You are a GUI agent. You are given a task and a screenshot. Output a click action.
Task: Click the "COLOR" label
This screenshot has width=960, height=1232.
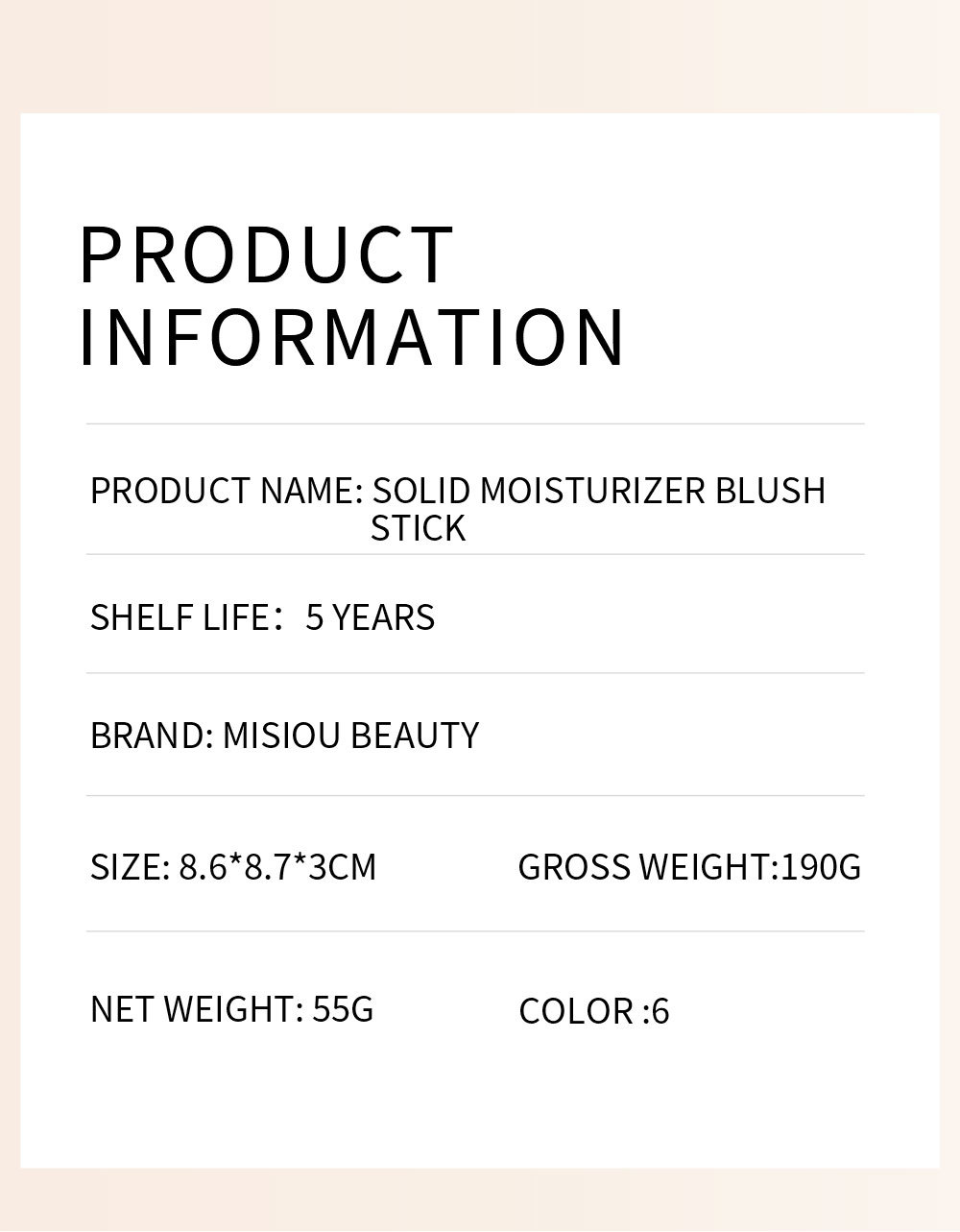click(x=576, y=1011)
